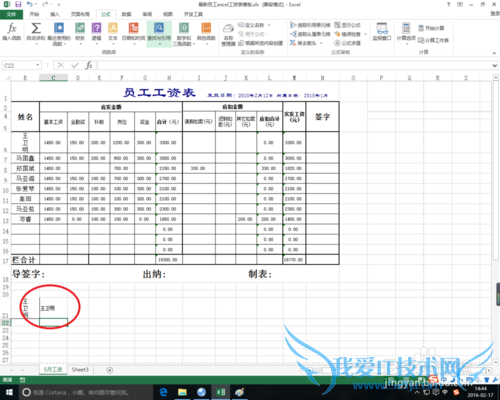Click the Sign in (登录) link

(x=495, y=14)
